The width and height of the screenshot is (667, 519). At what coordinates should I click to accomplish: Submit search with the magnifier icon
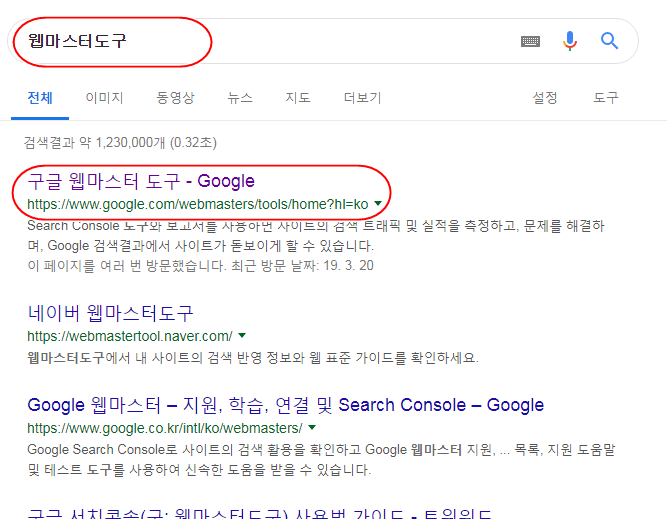click(x=609, y=41)
